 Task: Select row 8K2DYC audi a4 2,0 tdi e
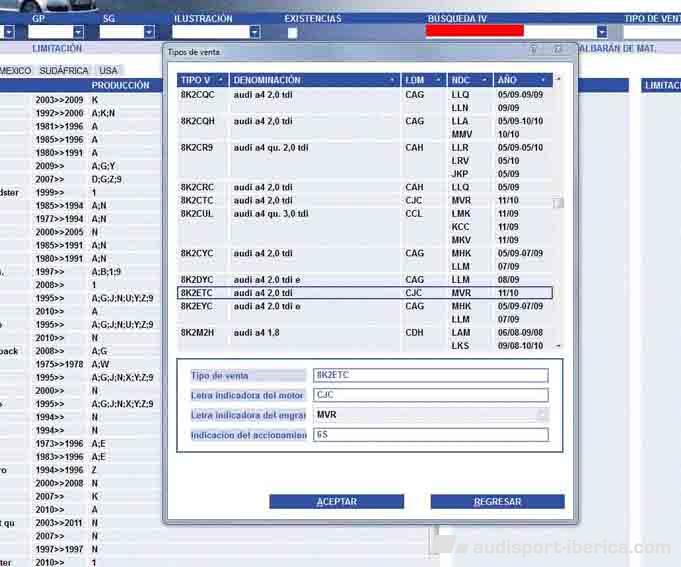[x=364, y=280]
